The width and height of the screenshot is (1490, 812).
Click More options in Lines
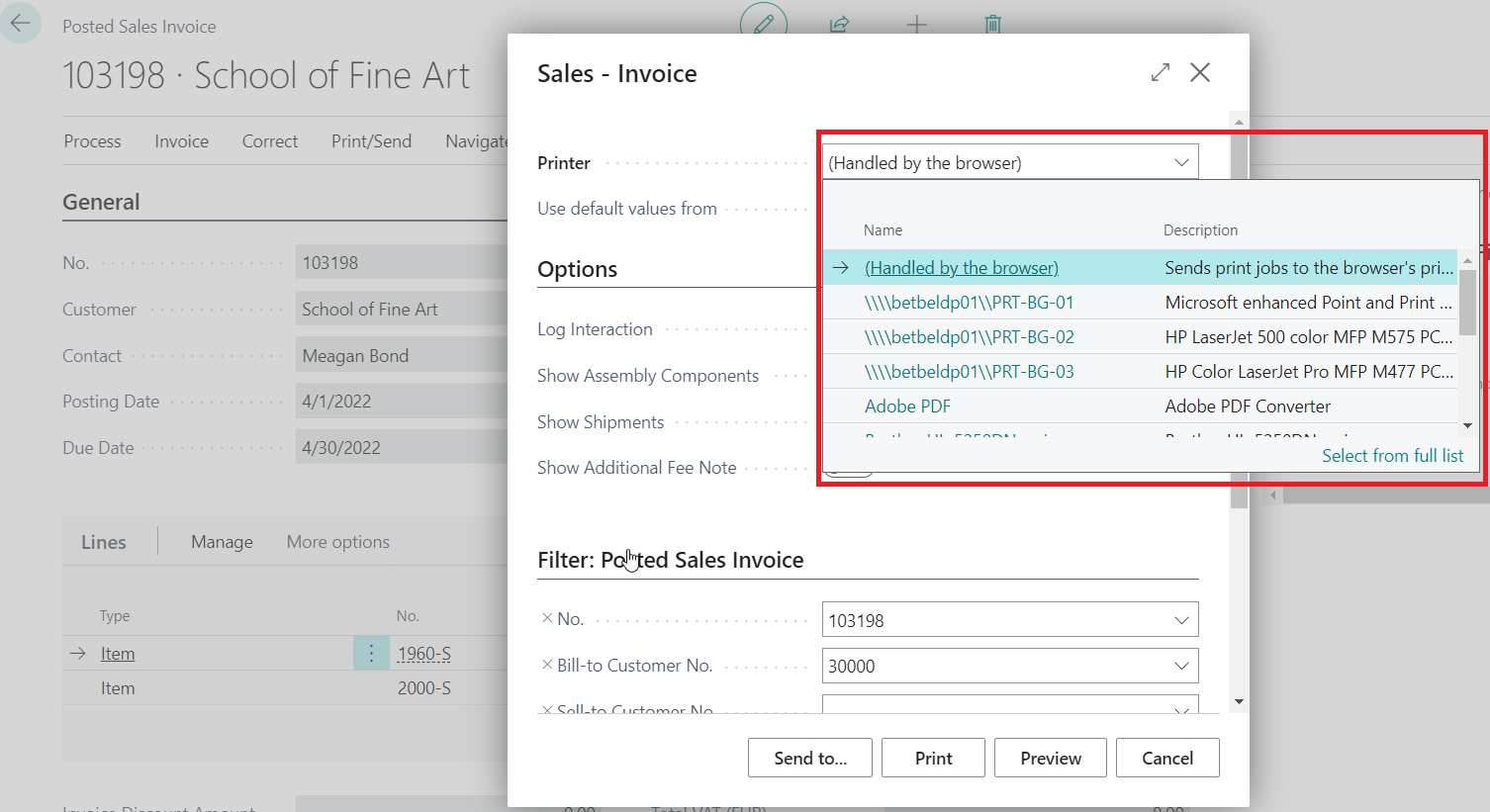tap(337, 542)
